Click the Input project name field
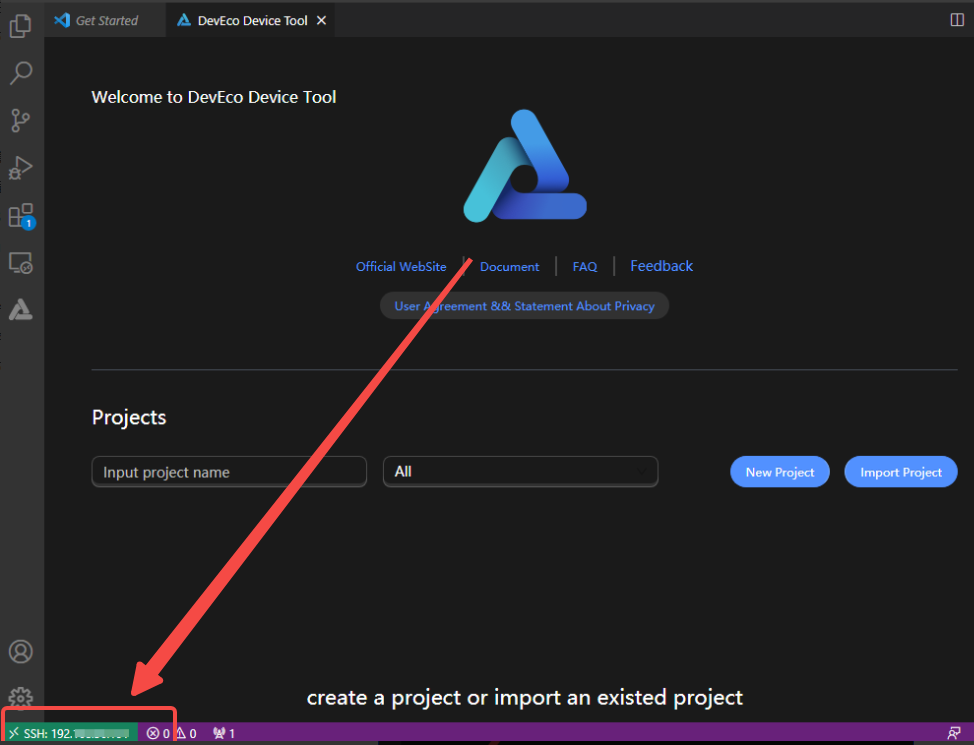Screen dimensions: 974x745 (228, 472)
